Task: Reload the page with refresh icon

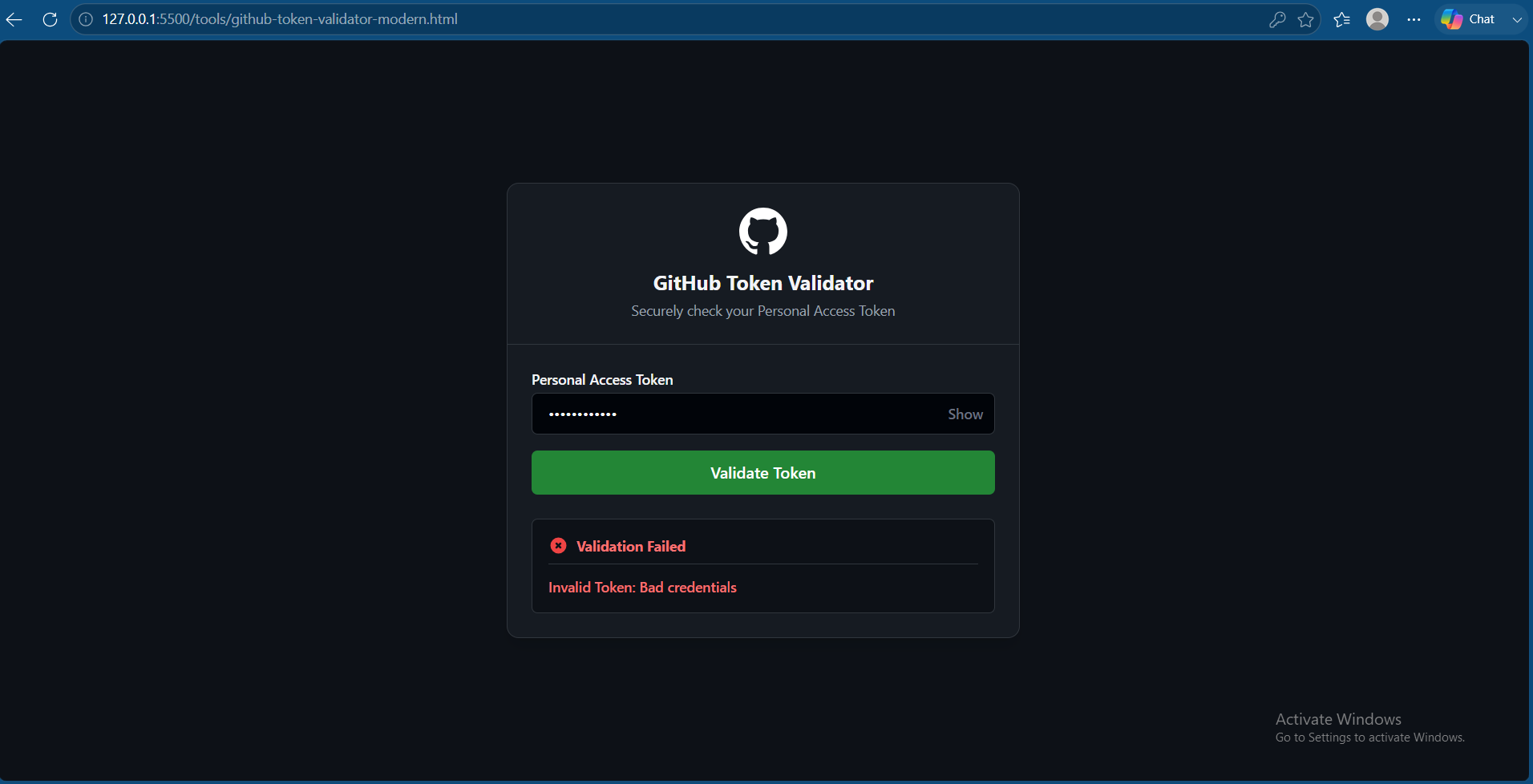Action: point(50,19)
